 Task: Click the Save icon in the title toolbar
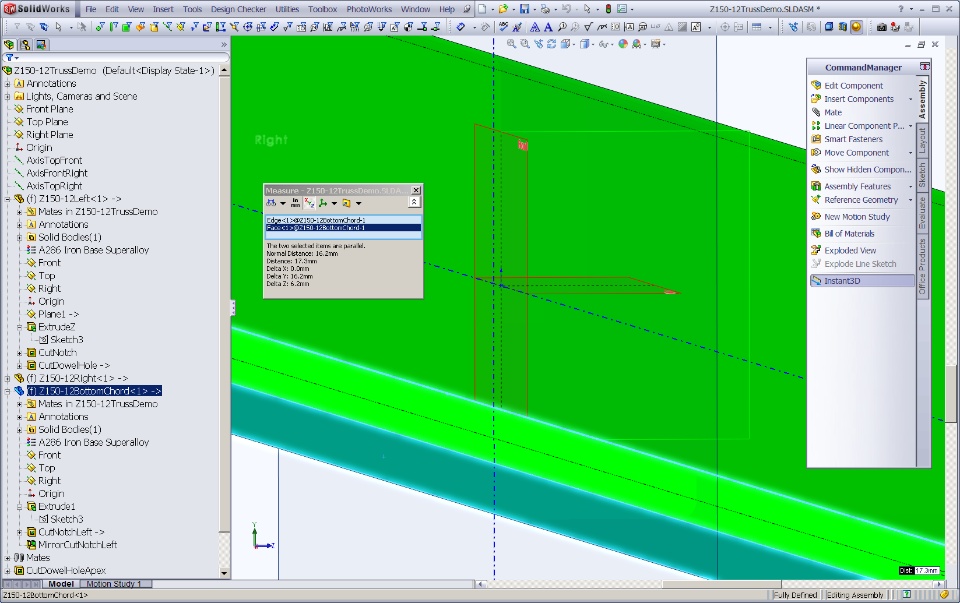[524, 9]
